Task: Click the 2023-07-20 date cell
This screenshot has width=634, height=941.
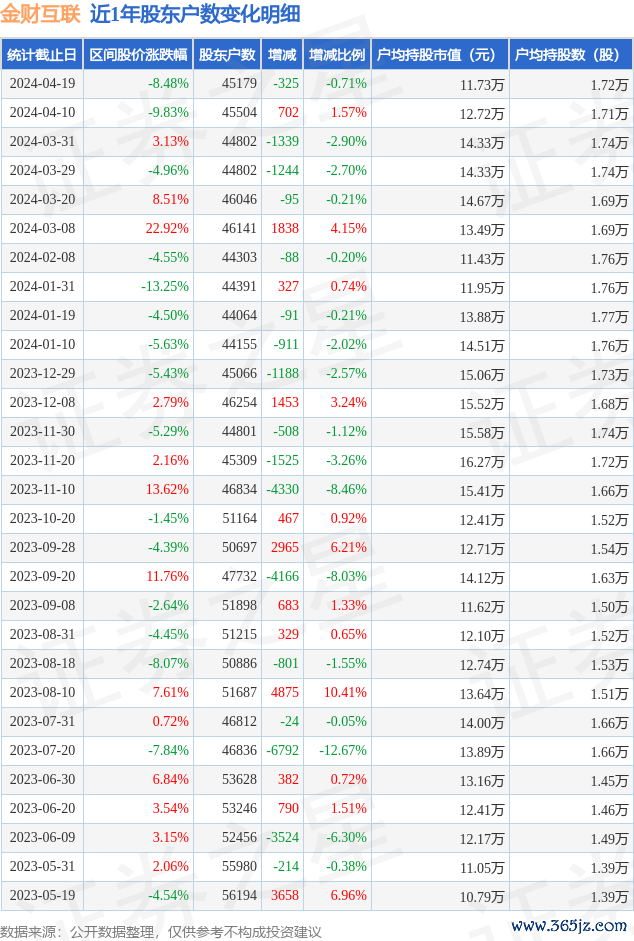Action: point(42,751)
